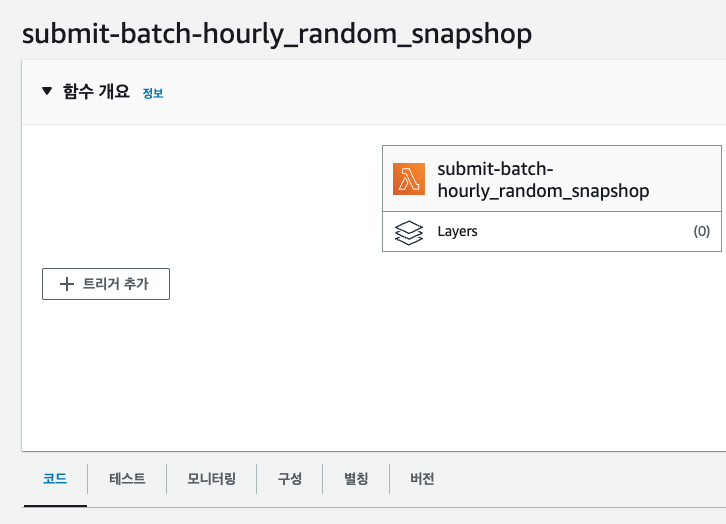
Task: Click the Layers count (0)
Action: pyautogui.click(x=701, y=231)
